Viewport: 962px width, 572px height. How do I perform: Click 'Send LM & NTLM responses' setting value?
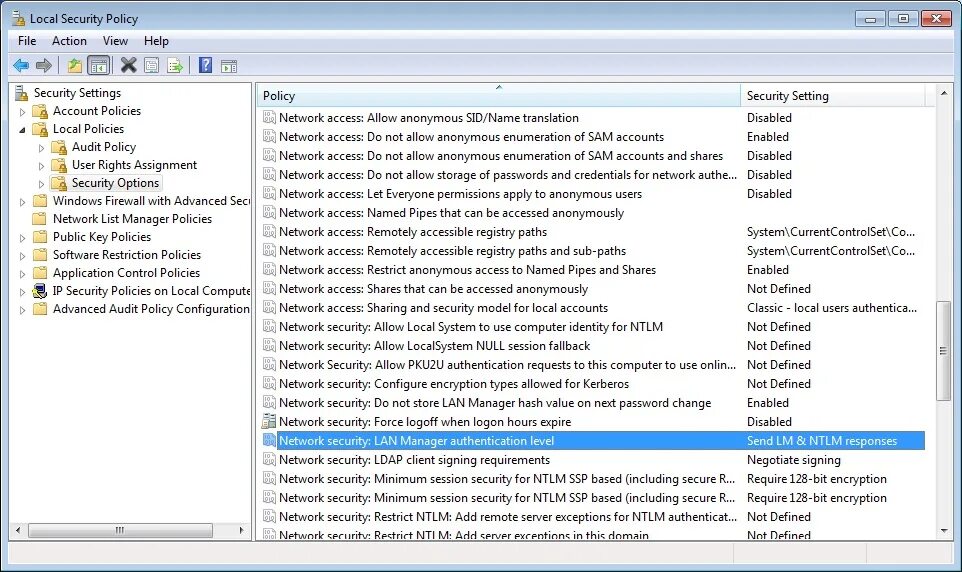(x=822, y=441)
